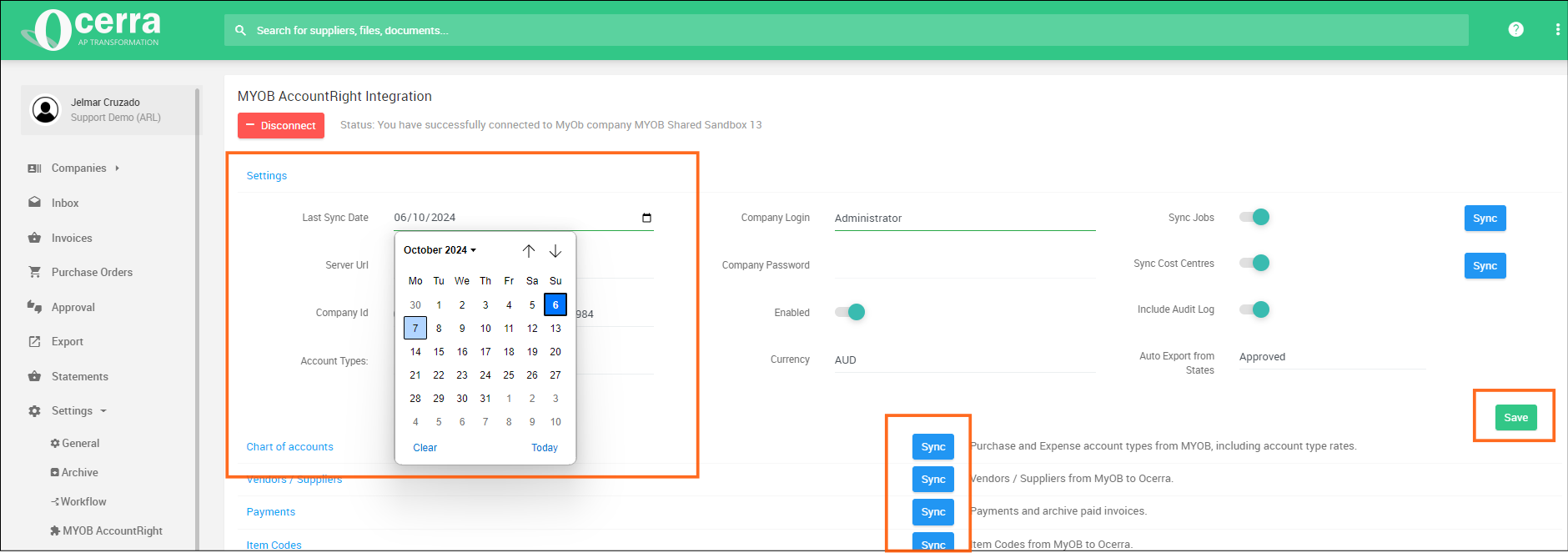The width and height of the screenshot is (1568, 553).
Task: Open Approval from sidebar
Action: point(73,307)
